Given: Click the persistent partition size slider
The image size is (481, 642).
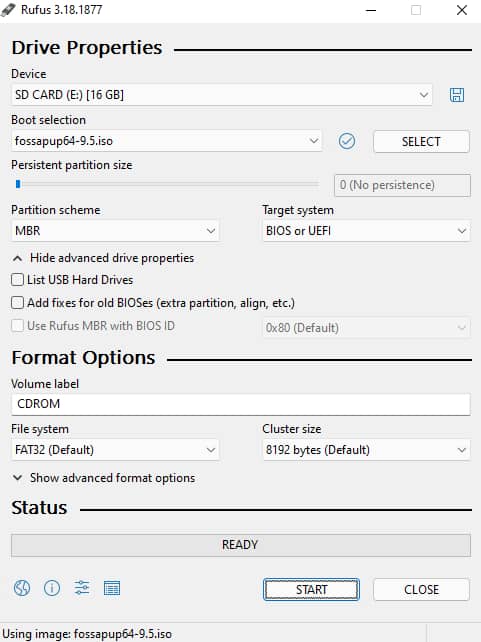Looking at the screenshot, I should click(x=165, y=185).
